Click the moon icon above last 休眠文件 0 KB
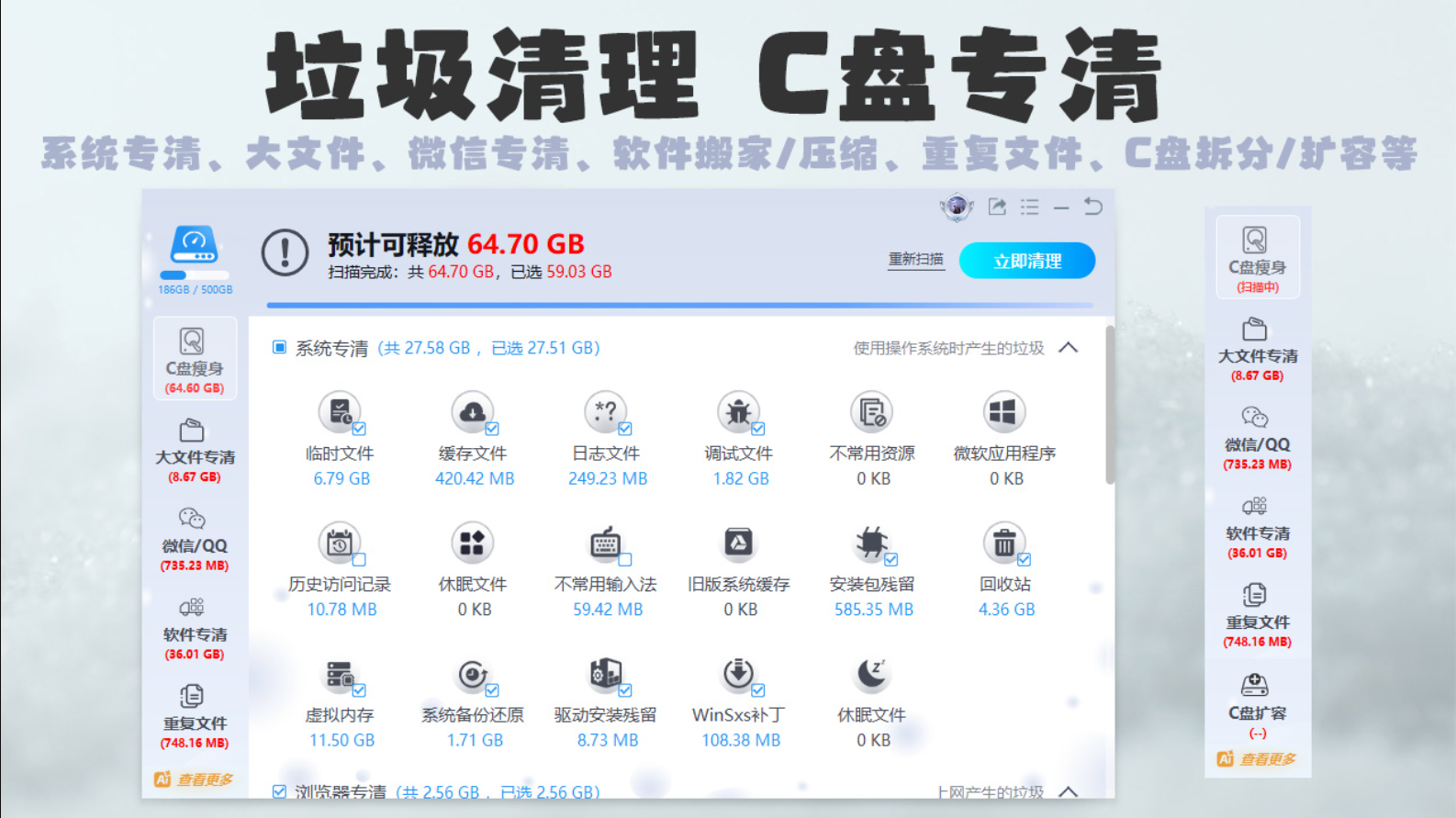 (871, 675)
